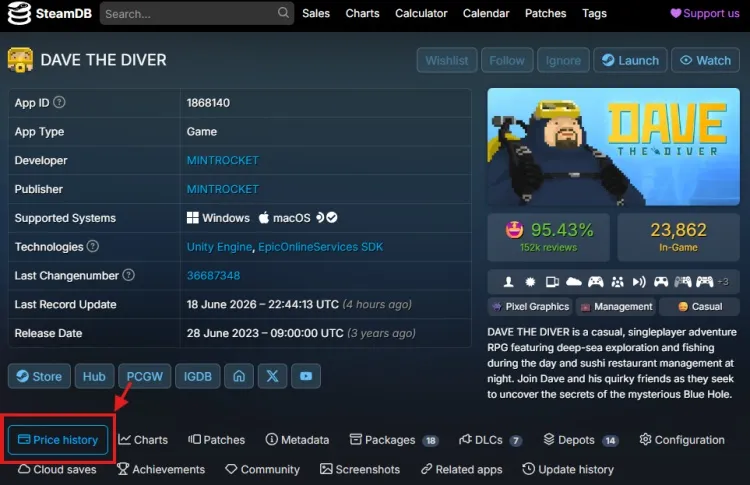
Task: Switch to the Screenshots tab
Action: [x=360, y=469]
